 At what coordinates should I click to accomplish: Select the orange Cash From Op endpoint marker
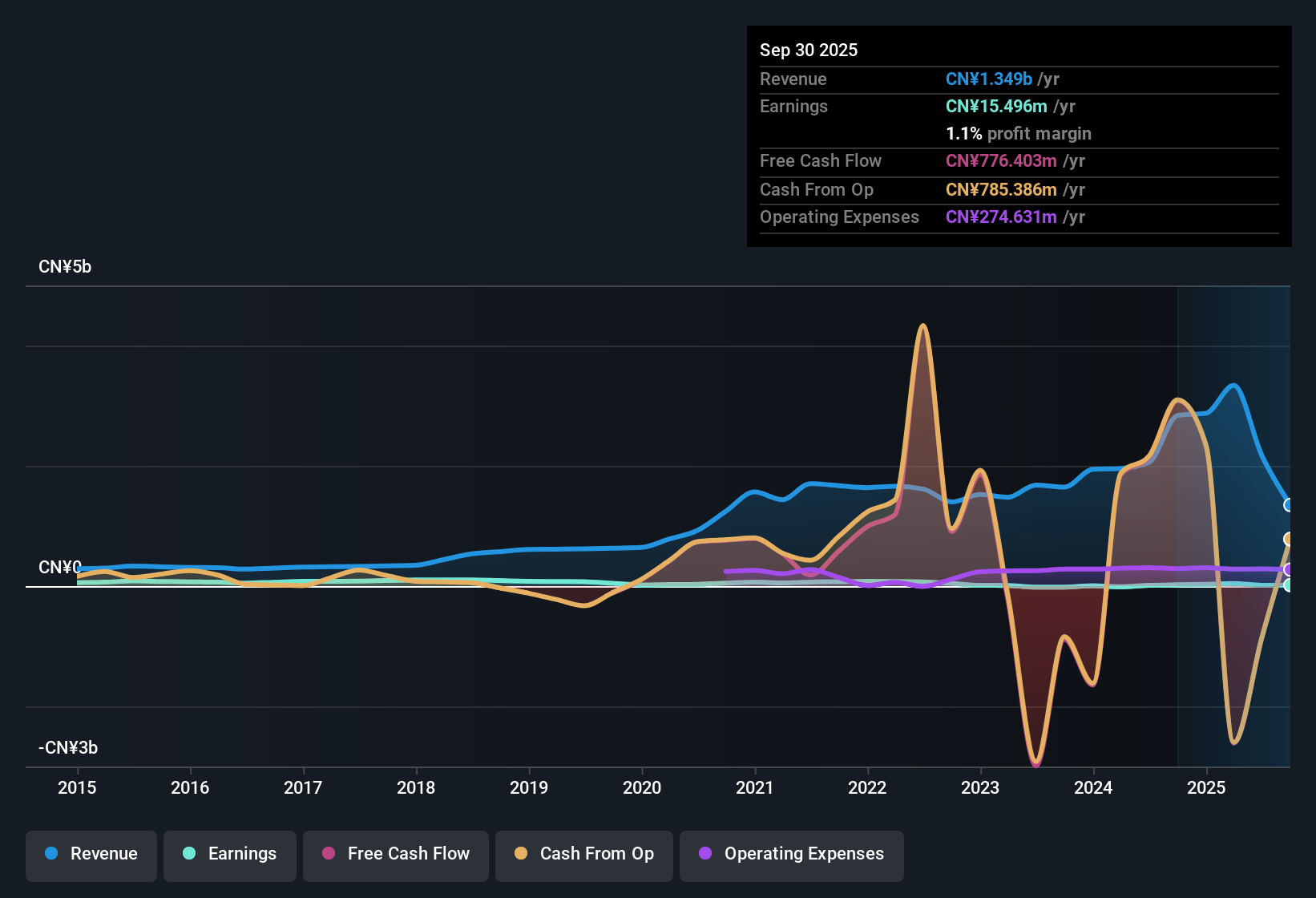pyautogui.click(x=1289, y=537)
